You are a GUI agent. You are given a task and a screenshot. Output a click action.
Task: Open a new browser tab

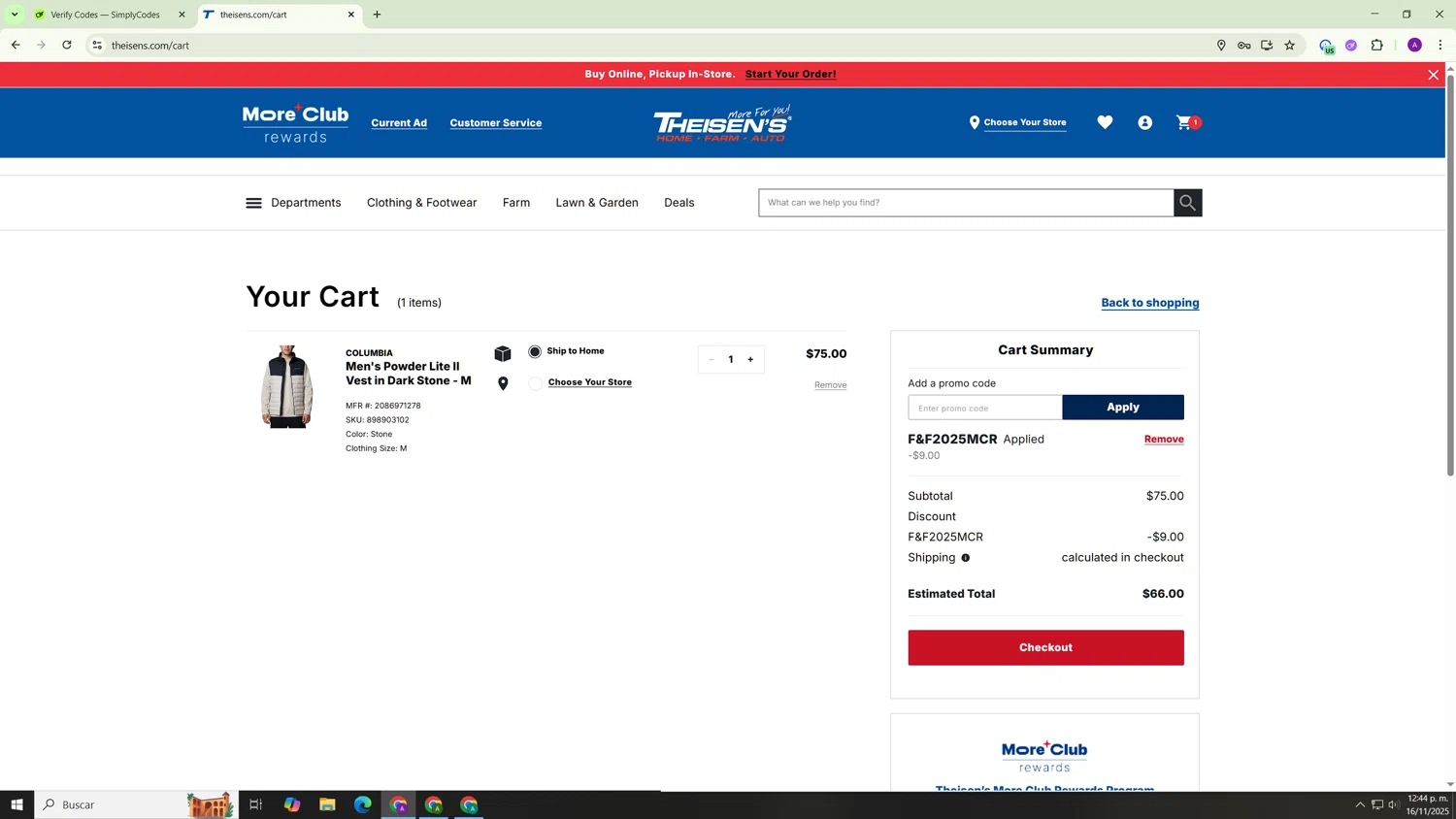pyautogui.click(x=378, y=15)
